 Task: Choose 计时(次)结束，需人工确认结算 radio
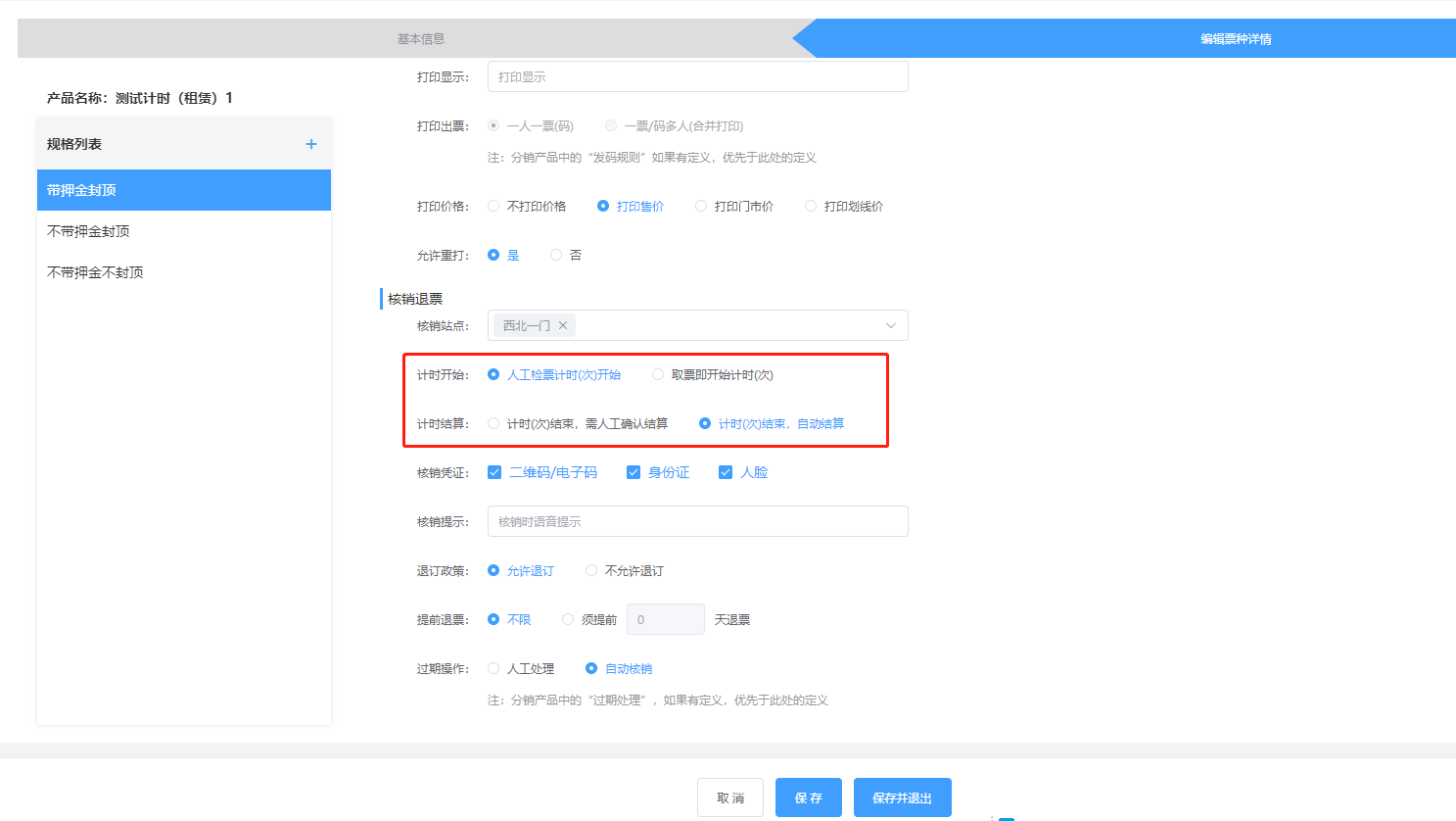click(493, 423)
